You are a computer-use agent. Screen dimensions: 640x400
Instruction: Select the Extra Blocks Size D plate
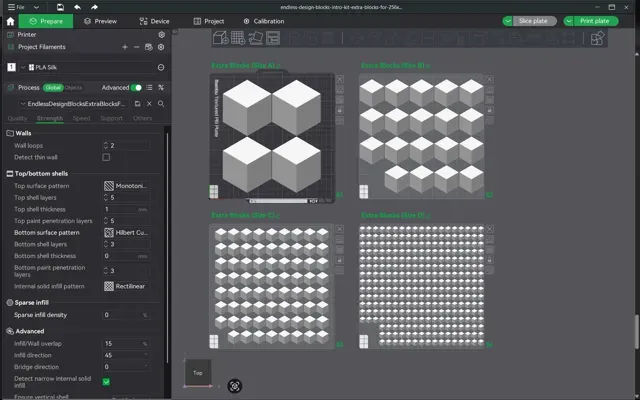422,286
